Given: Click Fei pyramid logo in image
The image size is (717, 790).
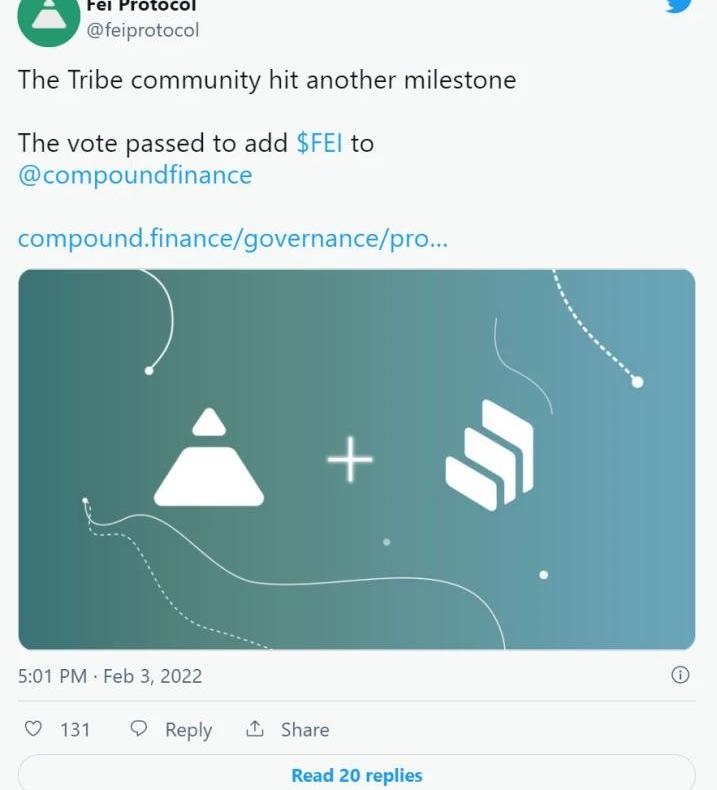Looking at the screenshot, I should (x=209, y=457).
